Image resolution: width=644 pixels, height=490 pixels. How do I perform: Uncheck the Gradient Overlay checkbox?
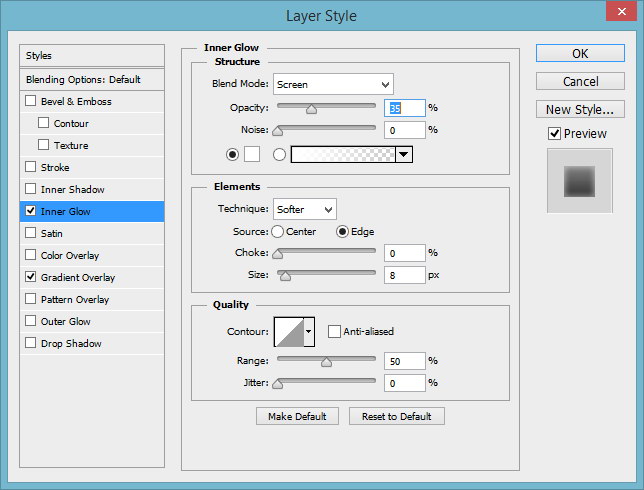pos(30,277)
